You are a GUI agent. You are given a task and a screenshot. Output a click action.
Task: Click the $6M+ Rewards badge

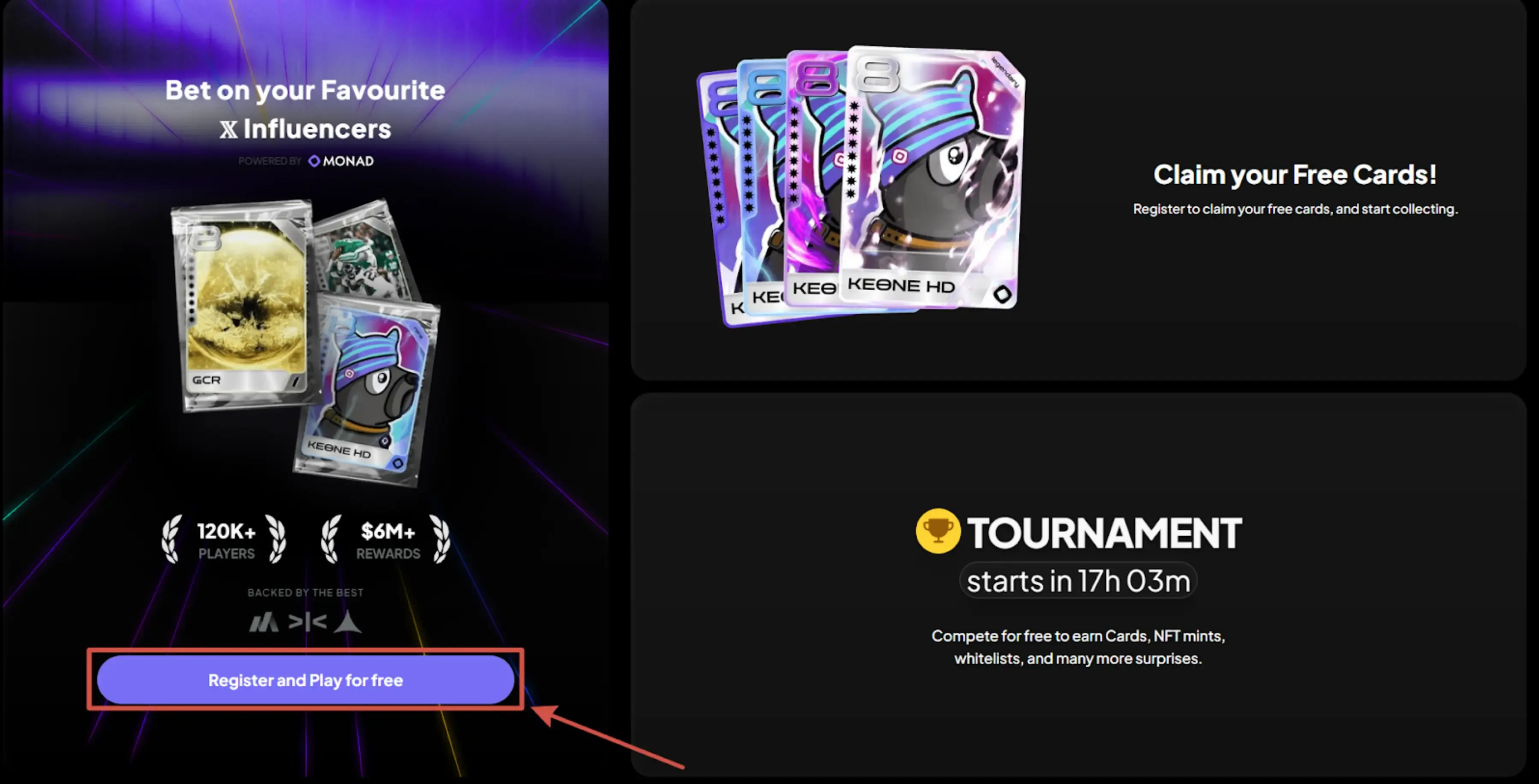tap(386, 540)
